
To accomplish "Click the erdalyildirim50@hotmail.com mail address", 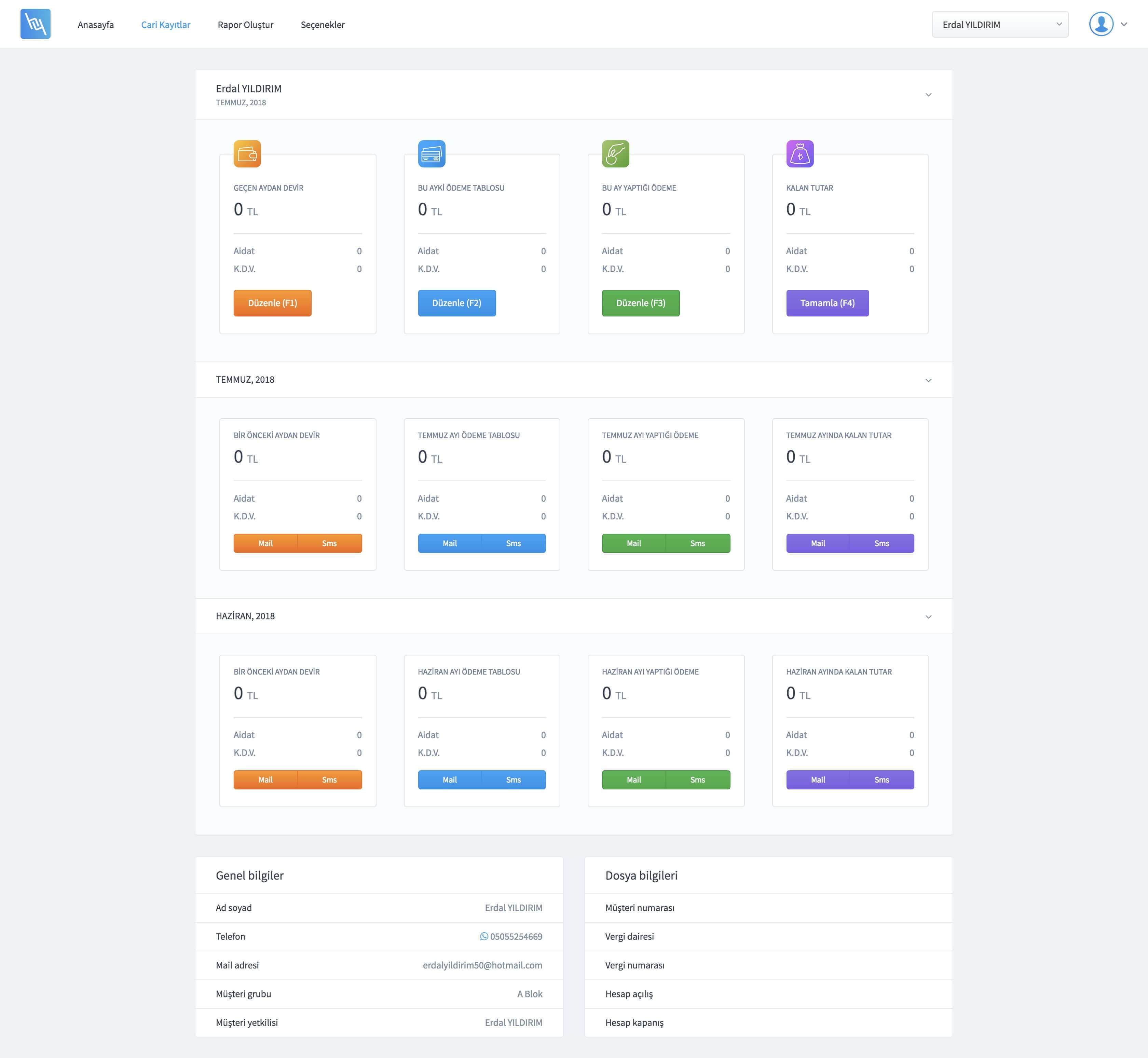I will click(482, 965).
